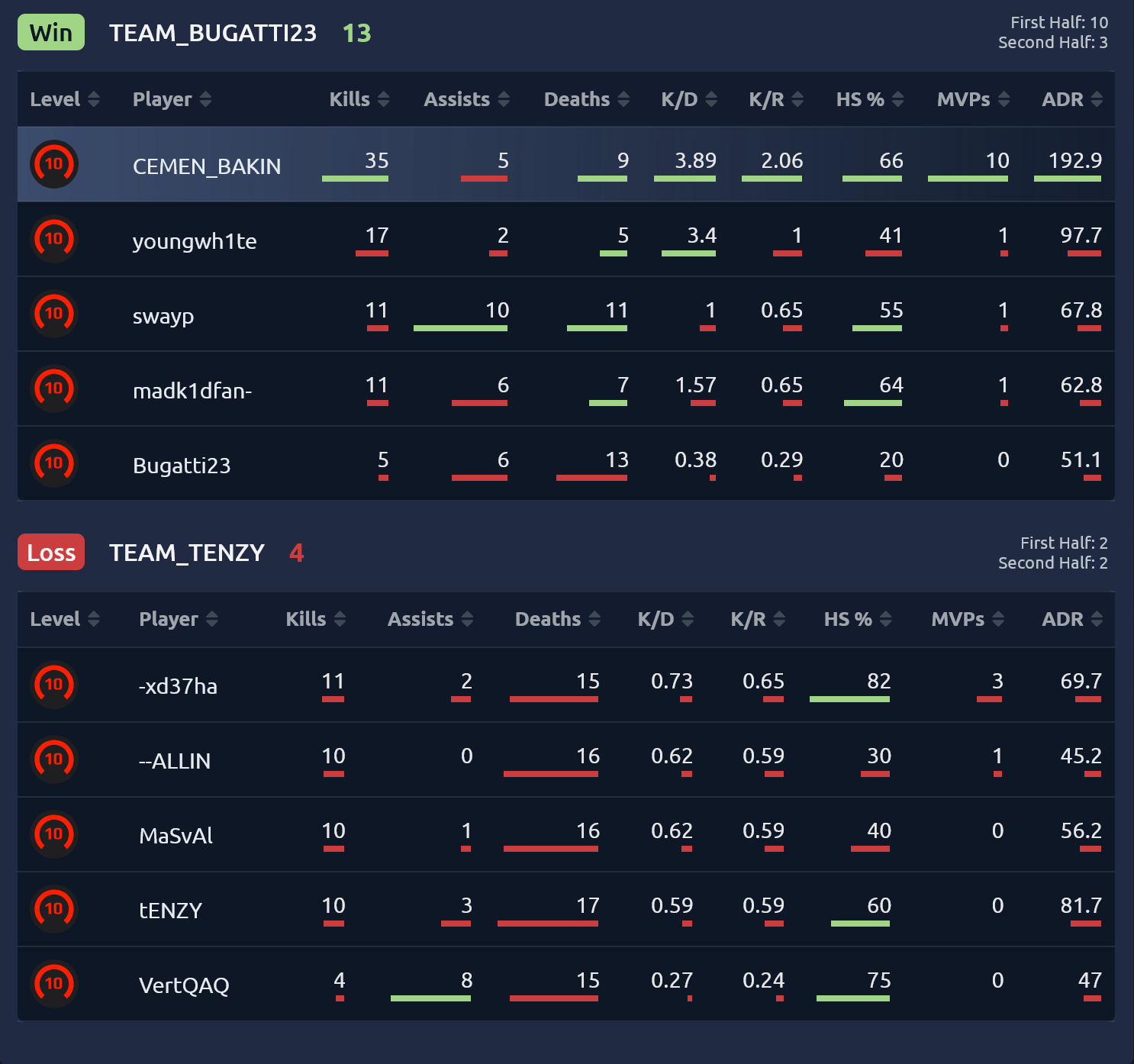
Task: Click youngwh1te's K/D value 3.4
Action: point(701,235)
